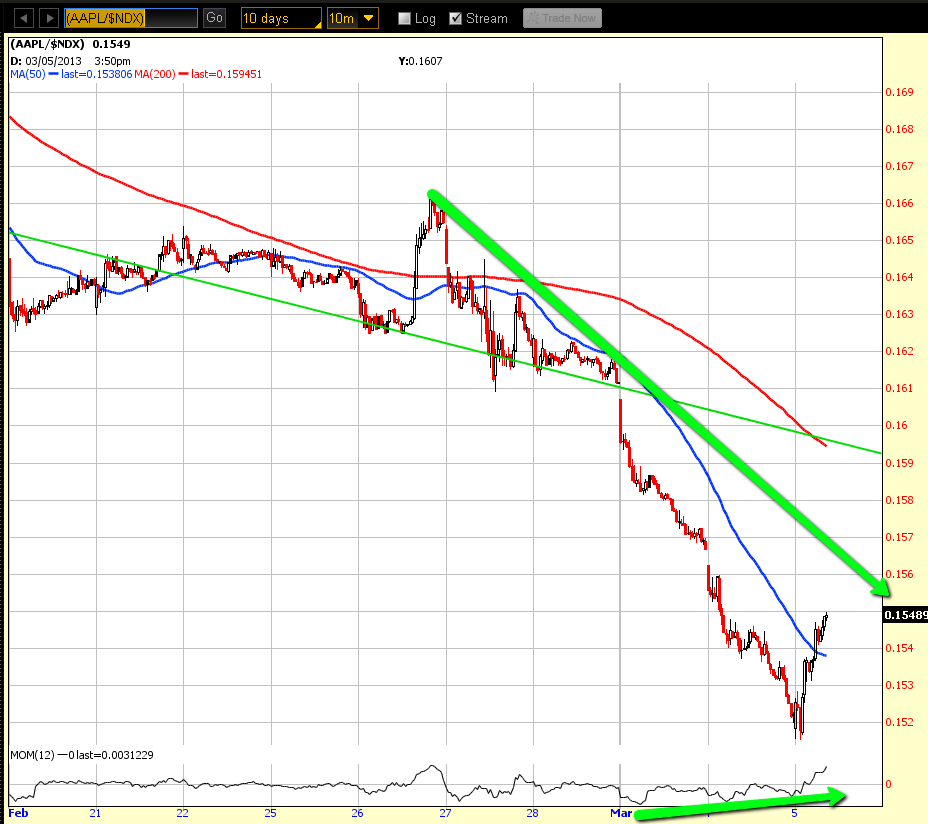Click the 0.16 price axis label

click(x=896, y=425)
